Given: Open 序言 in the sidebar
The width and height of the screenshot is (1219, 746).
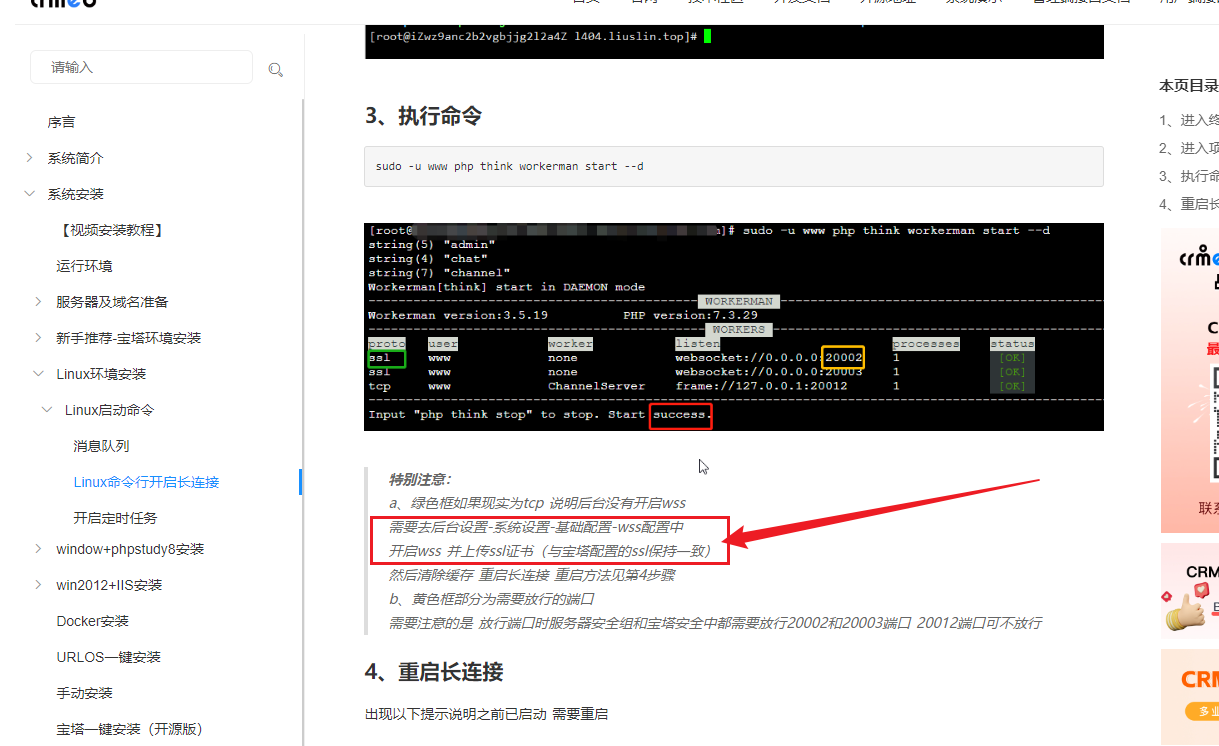Looking at the screenshot, I should click(x=61, y=122).
